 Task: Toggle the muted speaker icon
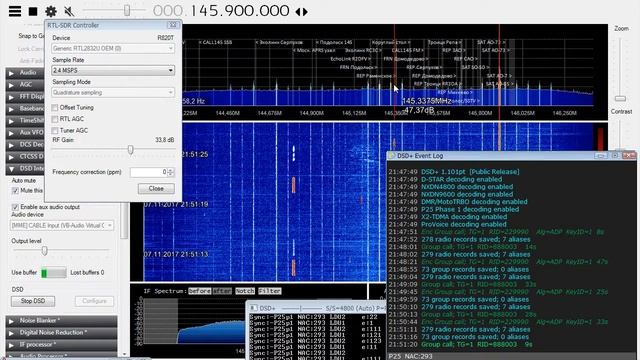[69, 11]
